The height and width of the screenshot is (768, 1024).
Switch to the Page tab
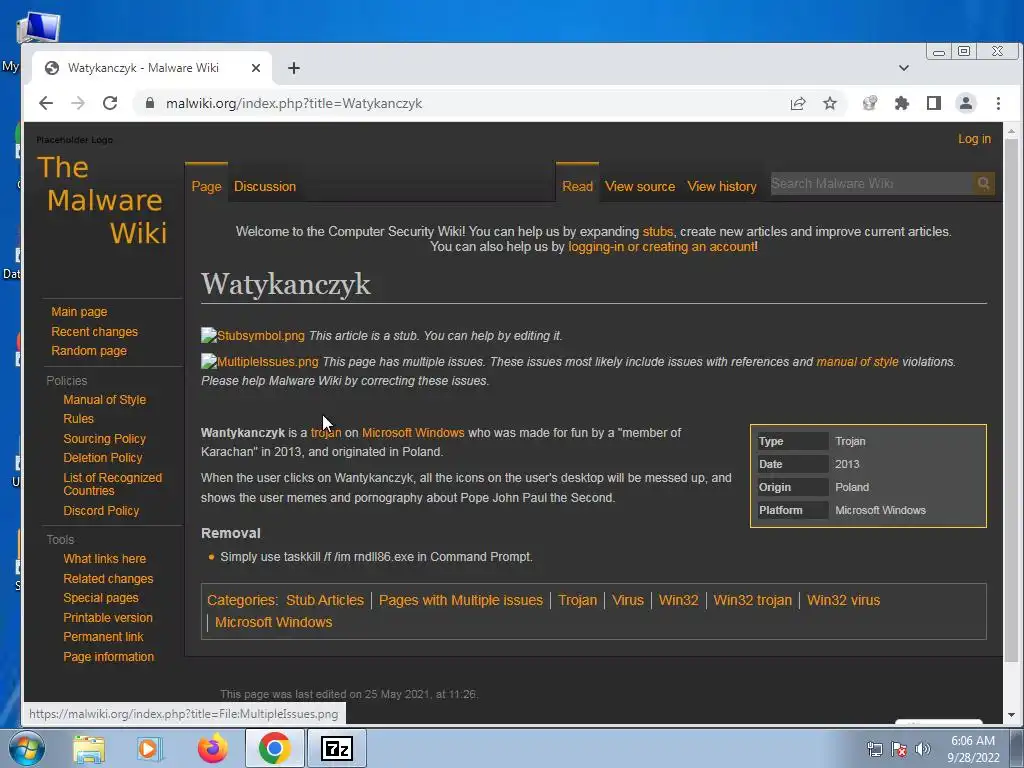[x=206, y=186]
